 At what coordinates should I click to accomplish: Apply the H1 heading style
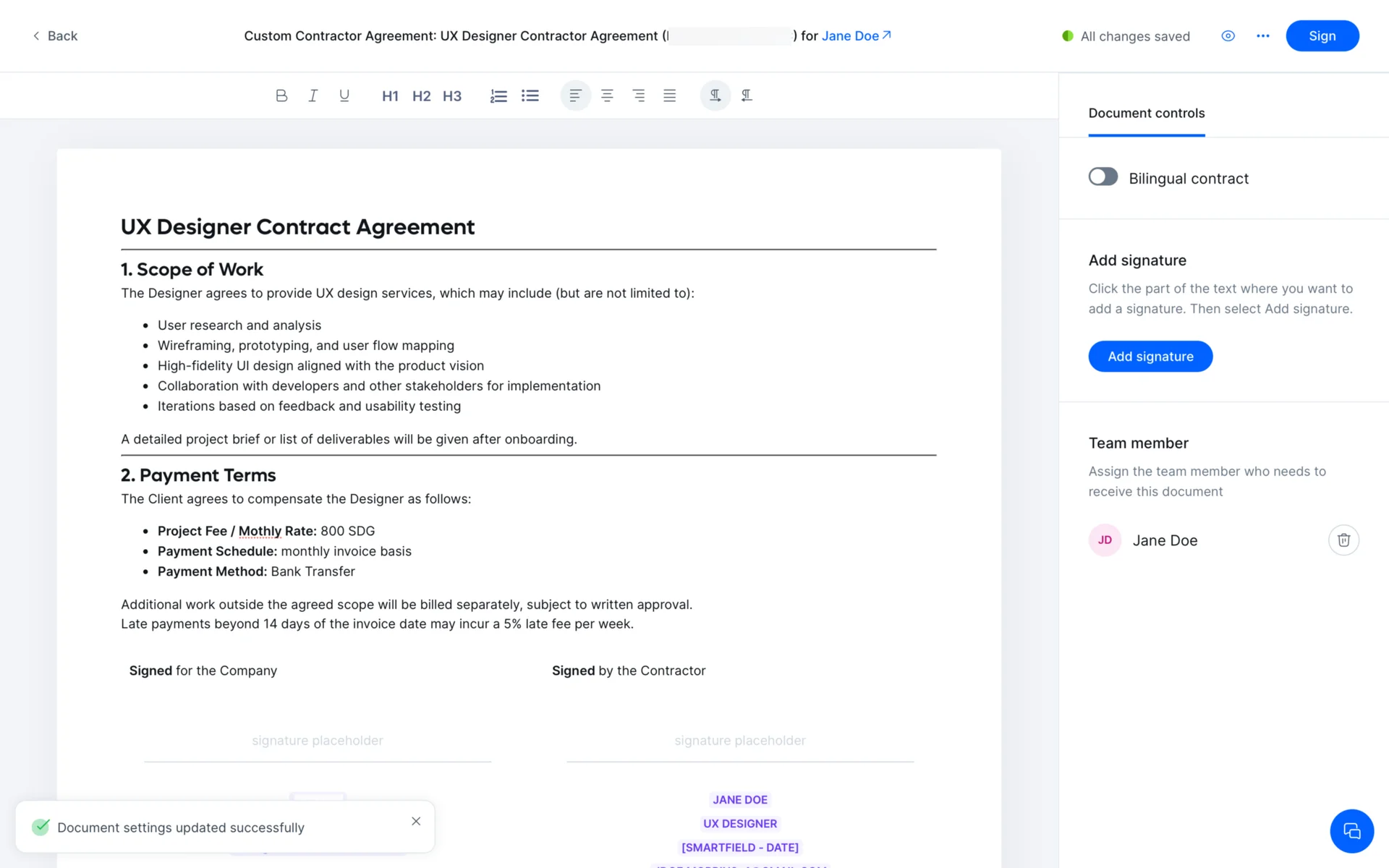click(390, 96)
